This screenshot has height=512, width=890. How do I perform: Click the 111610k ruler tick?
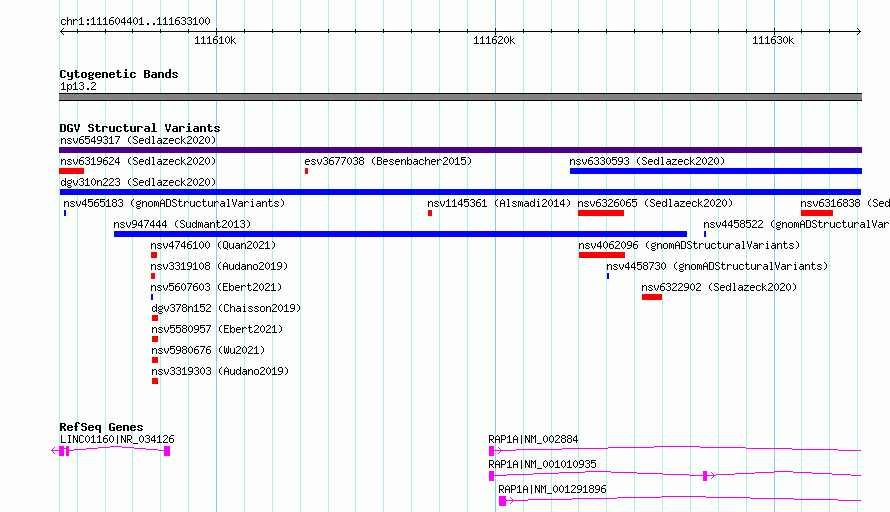click(x=216, y=40)
